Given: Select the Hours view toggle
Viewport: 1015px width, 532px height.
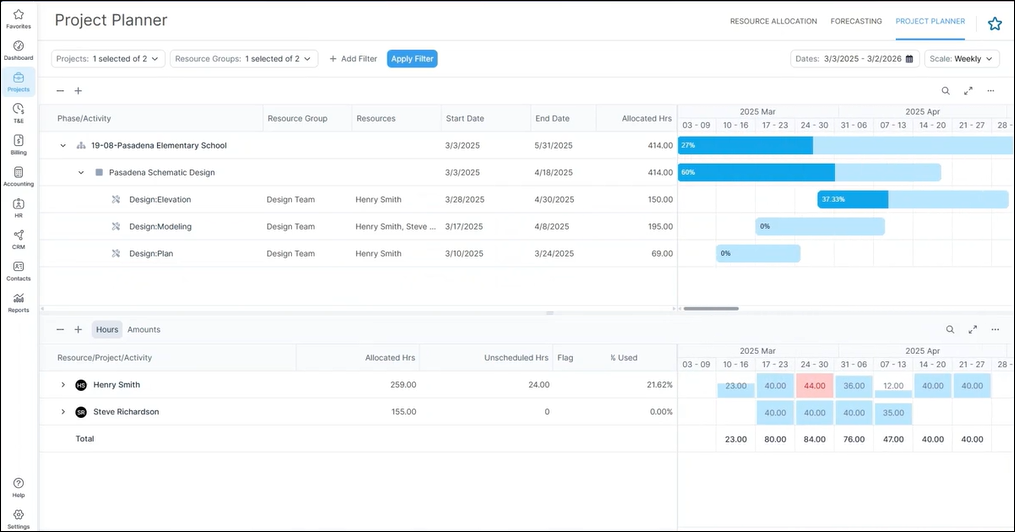Looking at the screenshot, I should [107, 329].
